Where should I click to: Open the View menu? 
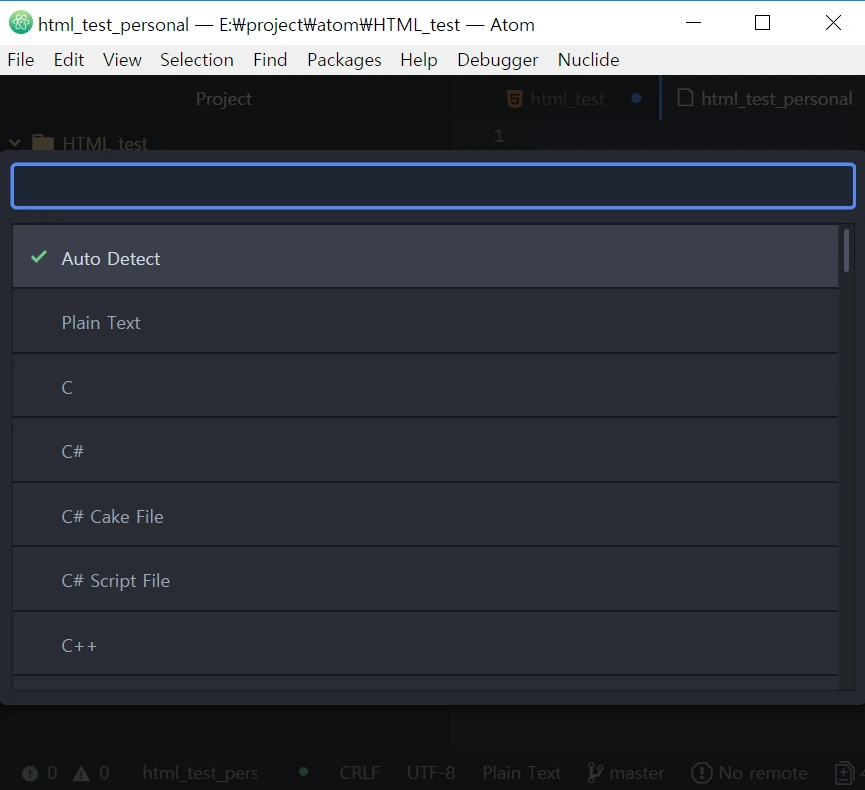122,60
